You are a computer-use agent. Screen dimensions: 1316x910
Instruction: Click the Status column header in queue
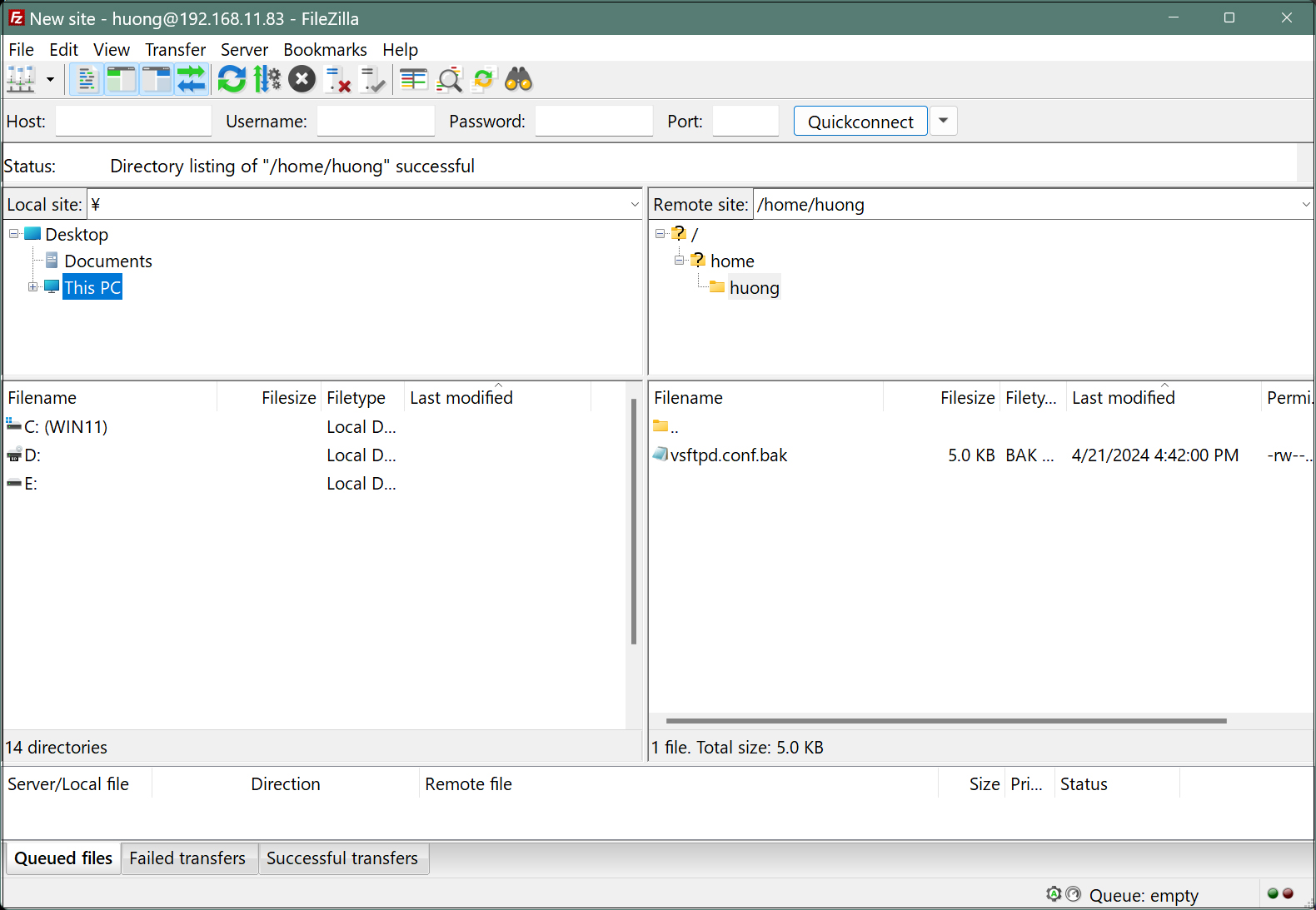coord(1117,784)
